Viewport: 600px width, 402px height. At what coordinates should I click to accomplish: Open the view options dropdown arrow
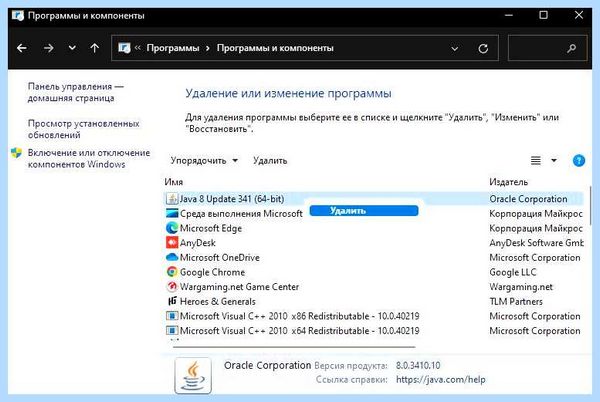click(554, 161)
